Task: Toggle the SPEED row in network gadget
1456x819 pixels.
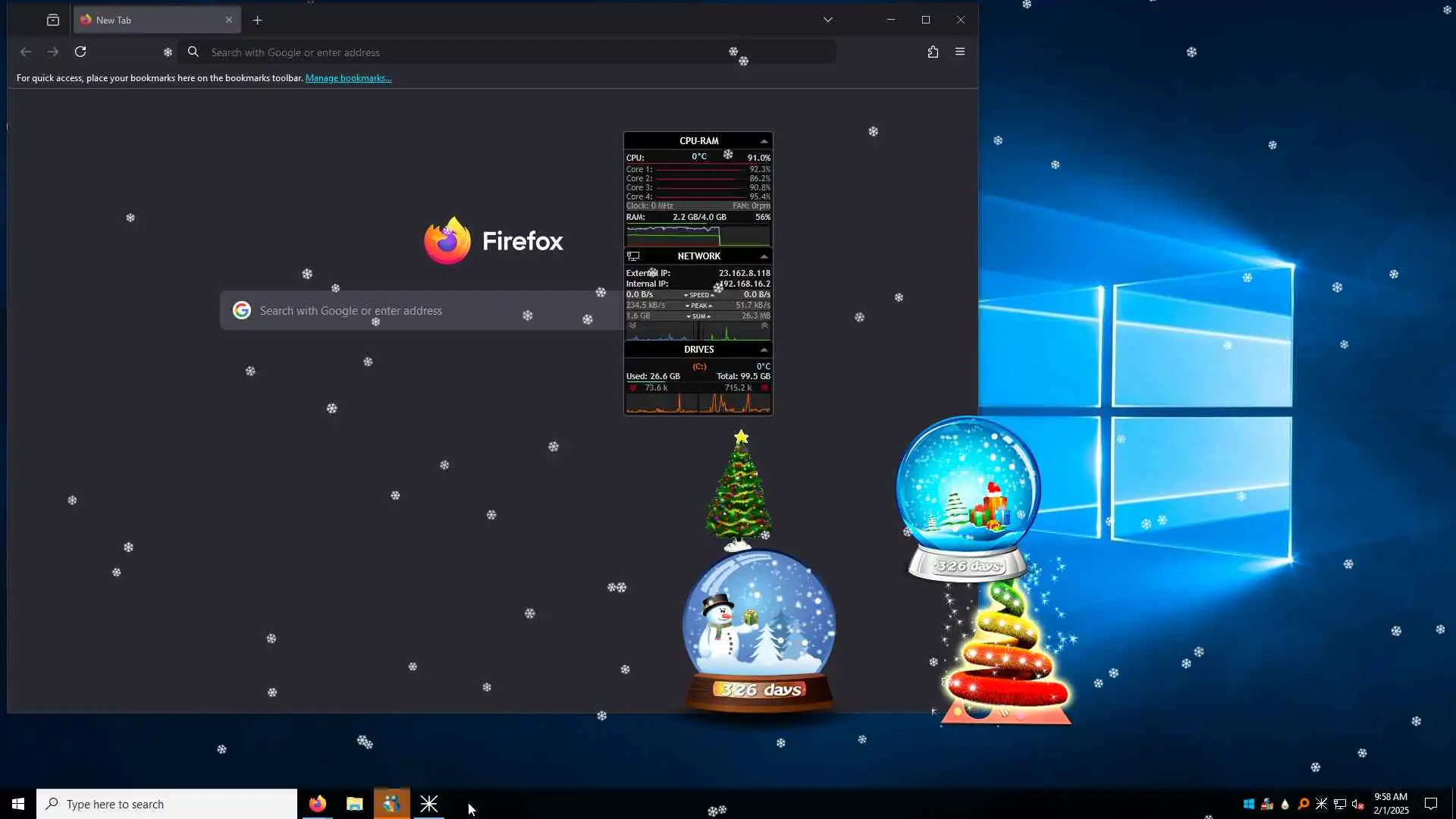Action: pos(698,295)
